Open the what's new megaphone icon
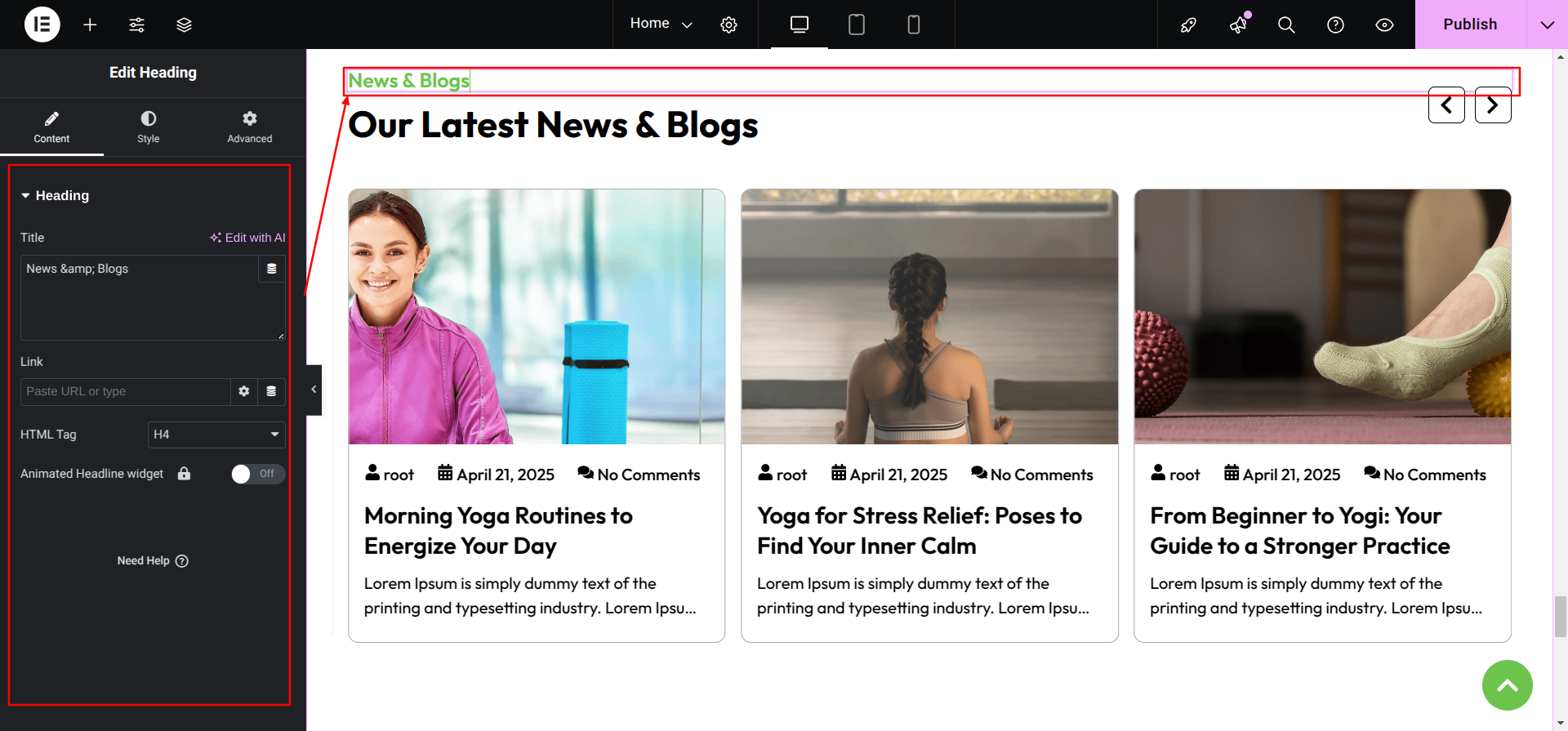Viewport: 1568px width, 731px height. tap(1238, 25)
